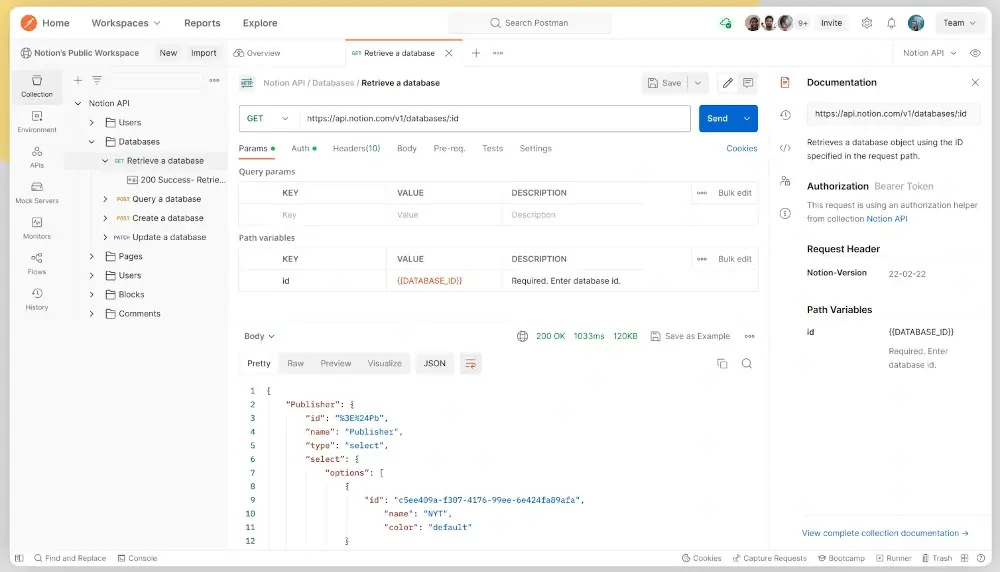Image resolution: width=1000 pixels, height=572 pixels.
Task: Switch to the Headers(10) tab
Action: click(x=356, y=149)
